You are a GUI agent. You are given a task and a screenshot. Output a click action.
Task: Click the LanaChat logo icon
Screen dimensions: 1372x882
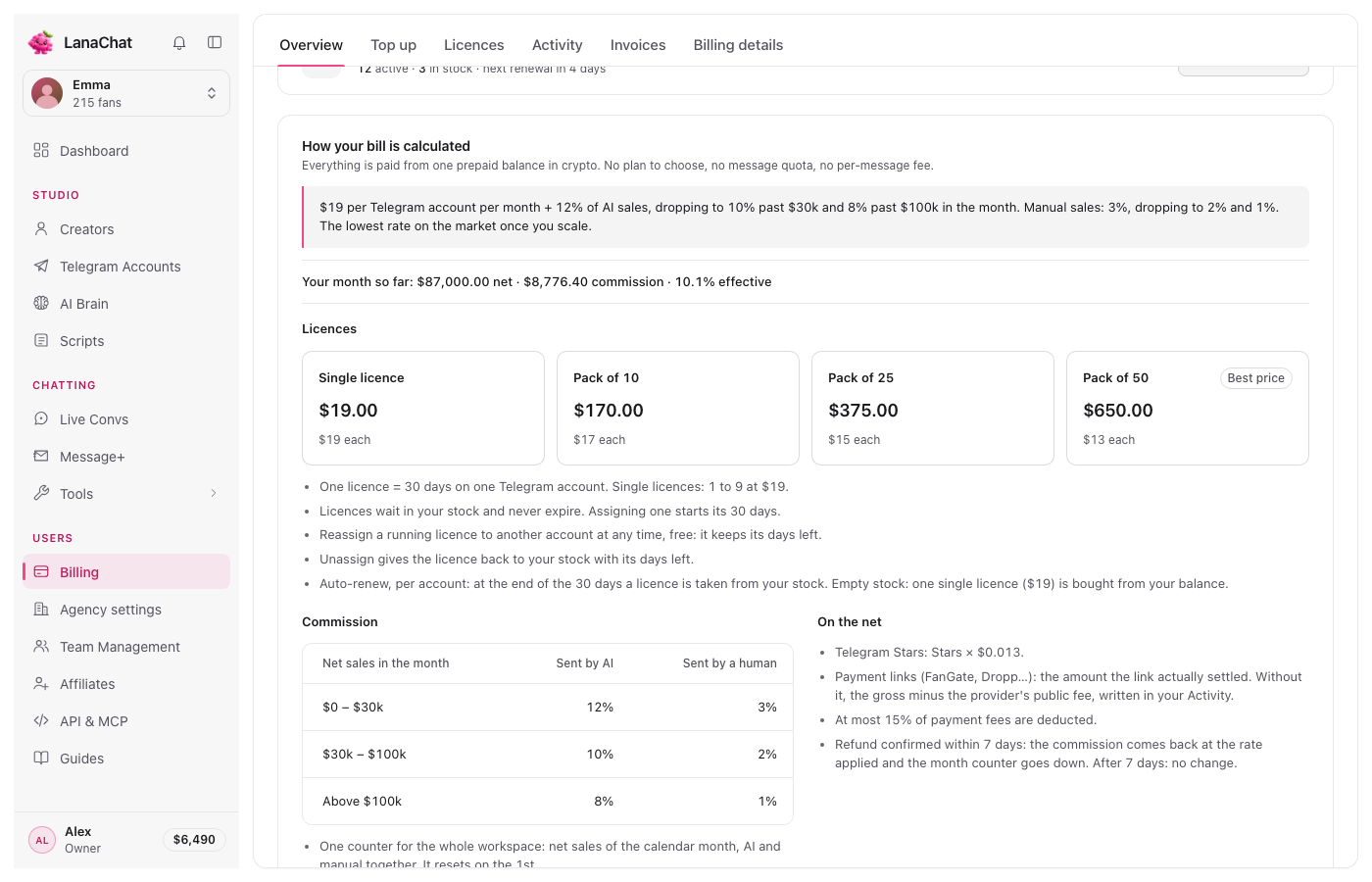pyautogui.click(x=41, y=42)
